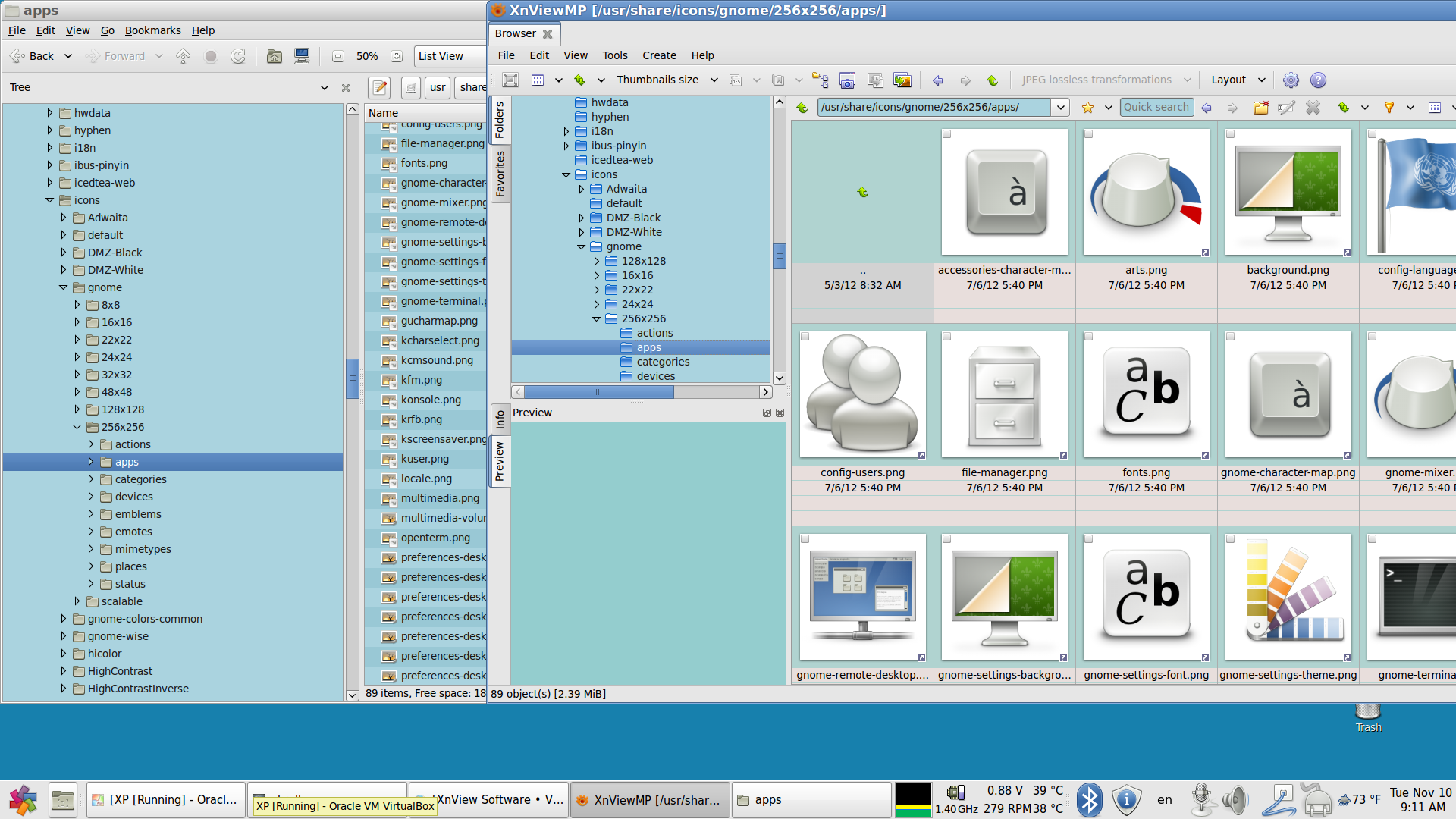Click the favorites star icon
Image resolution: width=1456 pixels, height=819 pixels.
pyautogui.click(x=1087, y=108)
